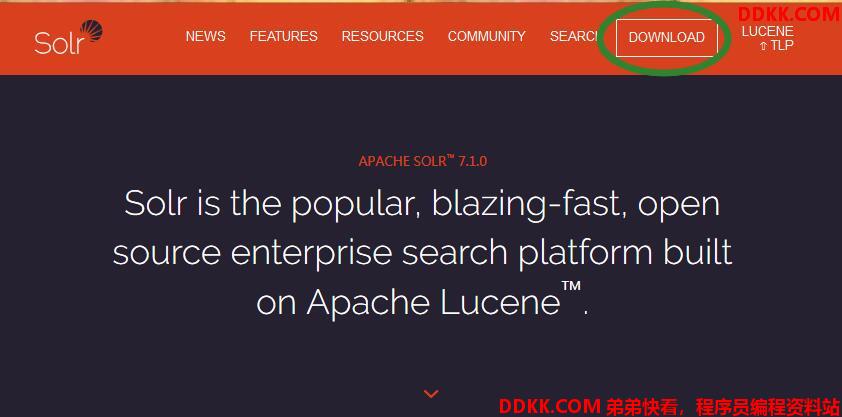Click the DOWNLOAD button
Image resolution: width=842 pixels, height=417 pixels.
click(x=666, y=38)
